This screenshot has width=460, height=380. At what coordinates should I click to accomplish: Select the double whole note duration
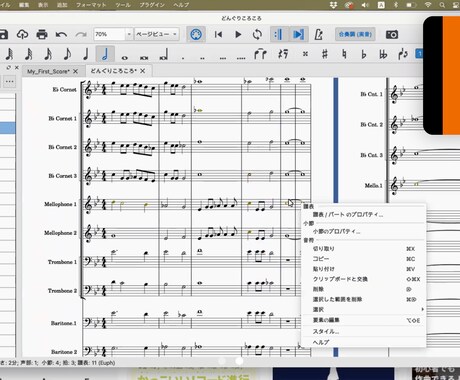[x=144, y=58]
